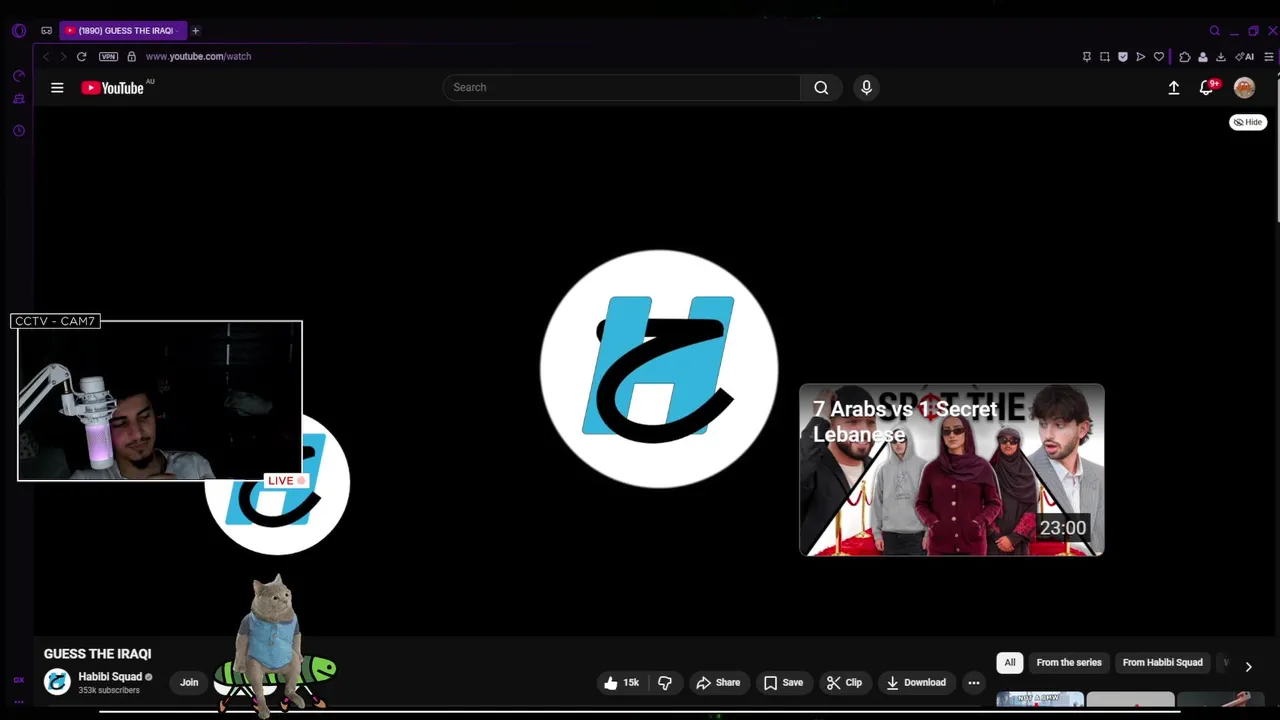Focus the YouTube Search box
Screen dimensions: 1280x720
pos(621,88)
